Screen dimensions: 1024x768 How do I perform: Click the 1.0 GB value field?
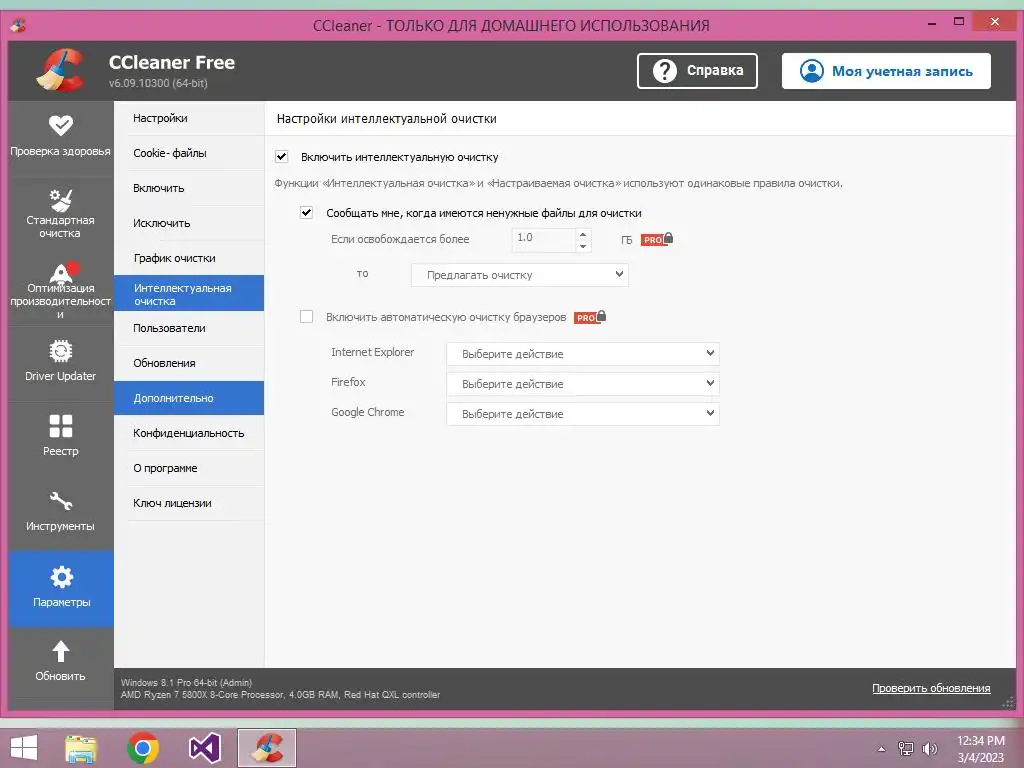[x=543, y=238]
